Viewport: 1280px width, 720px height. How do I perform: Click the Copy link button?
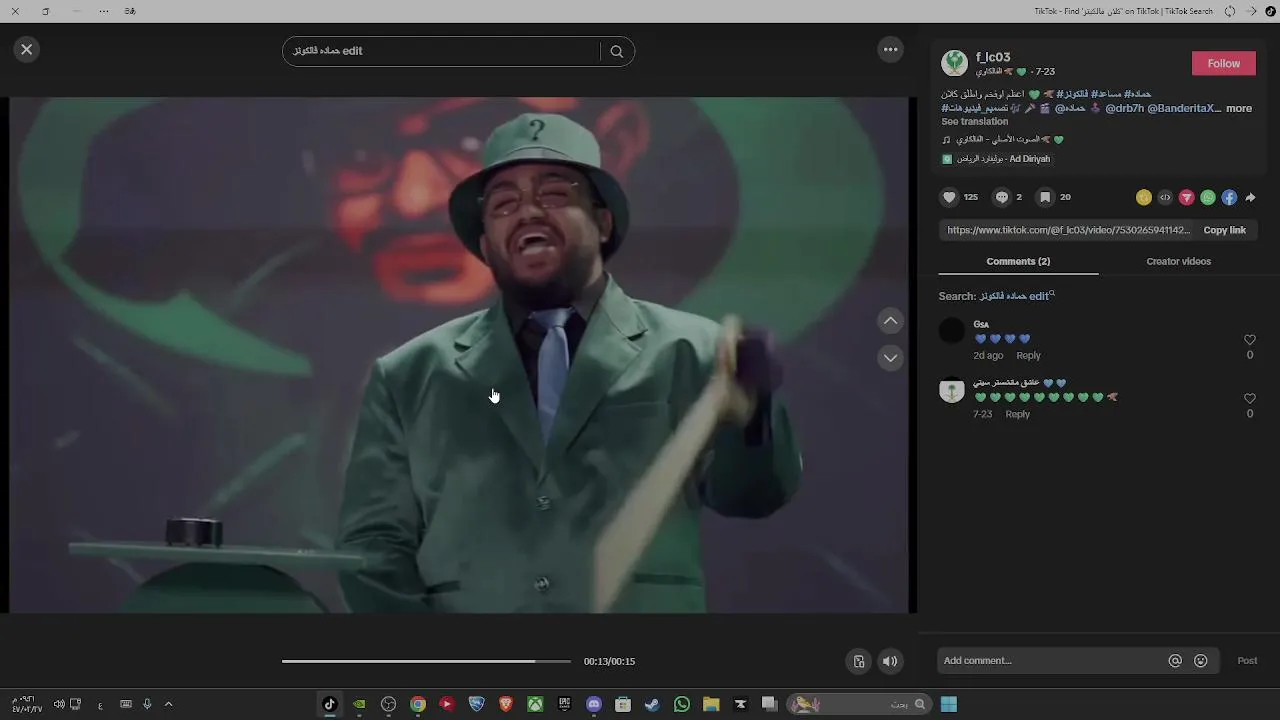(1224, 230)
